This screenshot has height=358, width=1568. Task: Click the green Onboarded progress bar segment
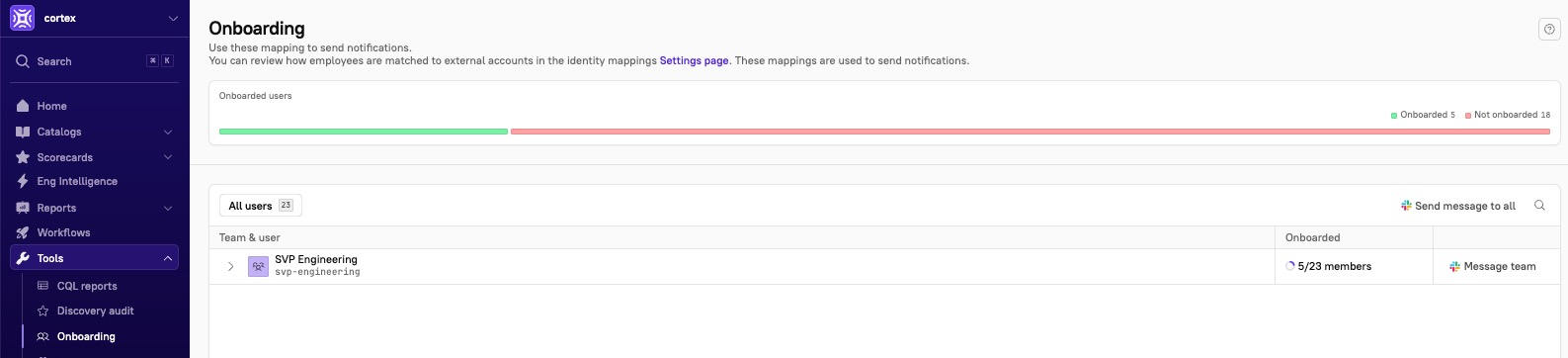click(x=364, y=132)
